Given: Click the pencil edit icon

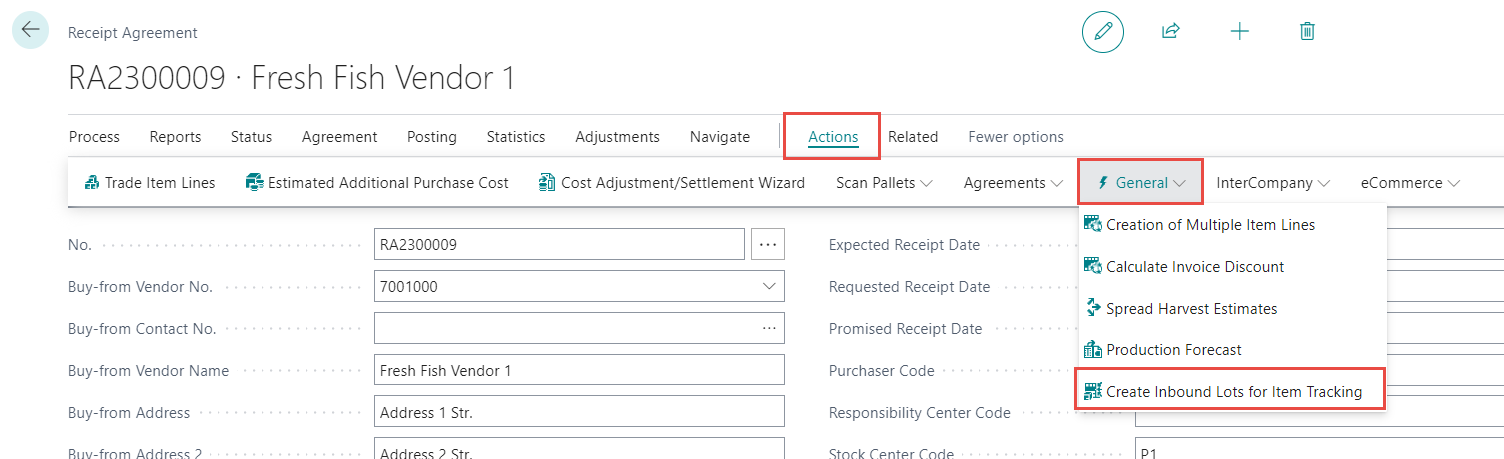Looking at the screenshot, I should 1103,32.
